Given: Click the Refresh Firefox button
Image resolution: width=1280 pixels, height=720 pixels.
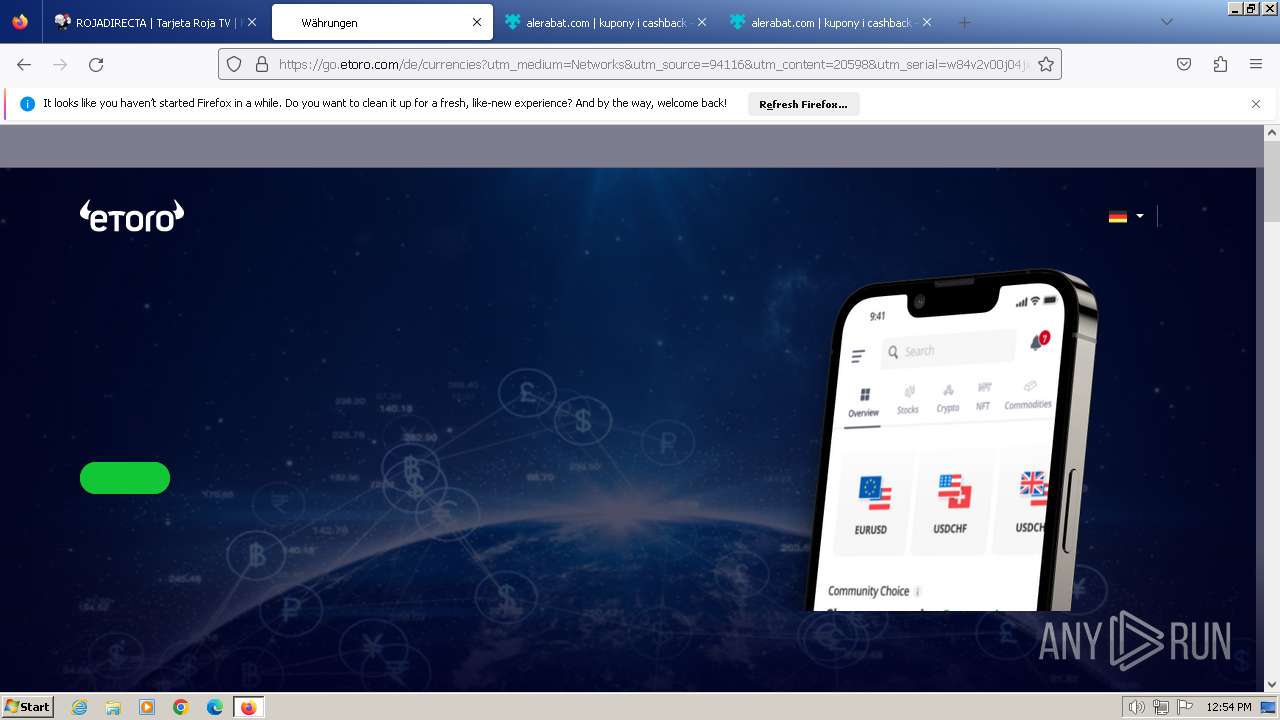Looking at the screenshot, I should point(803,104).
